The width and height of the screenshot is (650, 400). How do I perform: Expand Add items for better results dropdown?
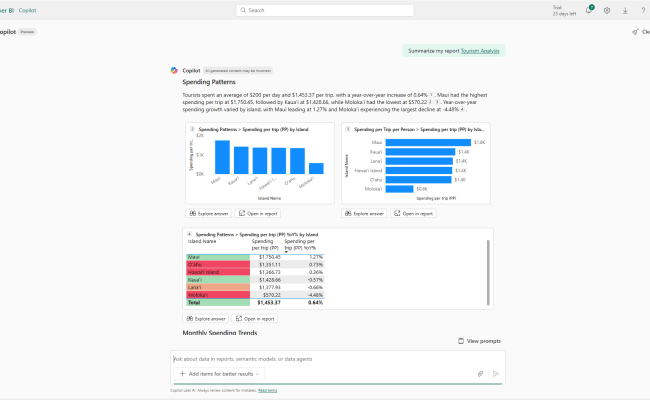[x=219, y=374]
